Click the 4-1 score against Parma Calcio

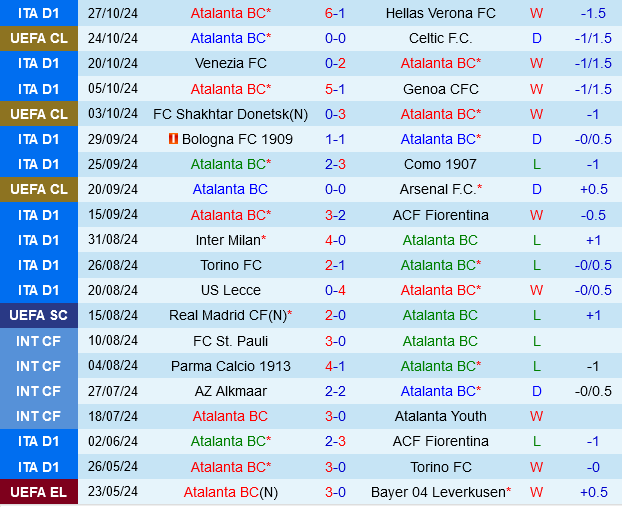[335, 366]
